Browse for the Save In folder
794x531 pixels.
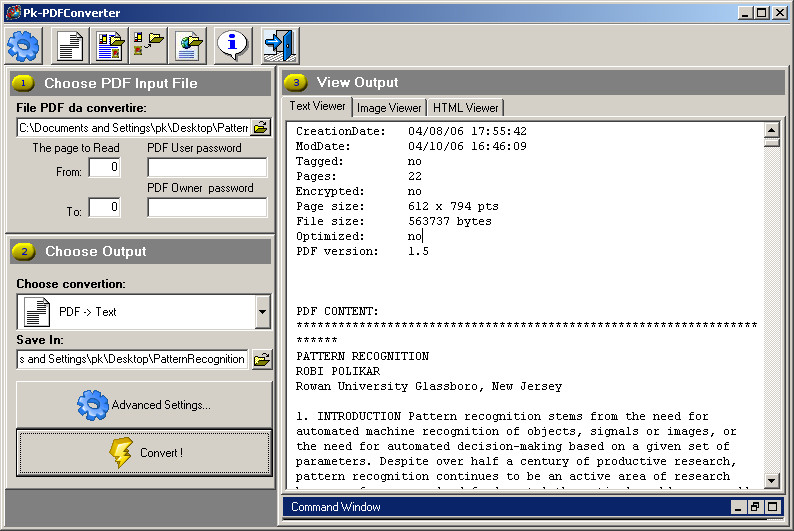click(x=262, y=359)
